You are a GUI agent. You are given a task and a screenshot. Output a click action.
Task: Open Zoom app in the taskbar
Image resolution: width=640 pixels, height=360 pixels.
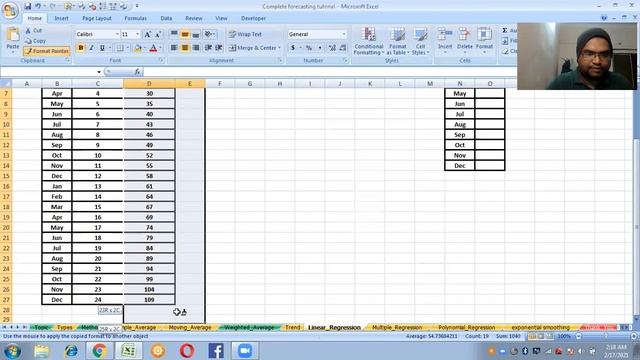tap(245, 351)
